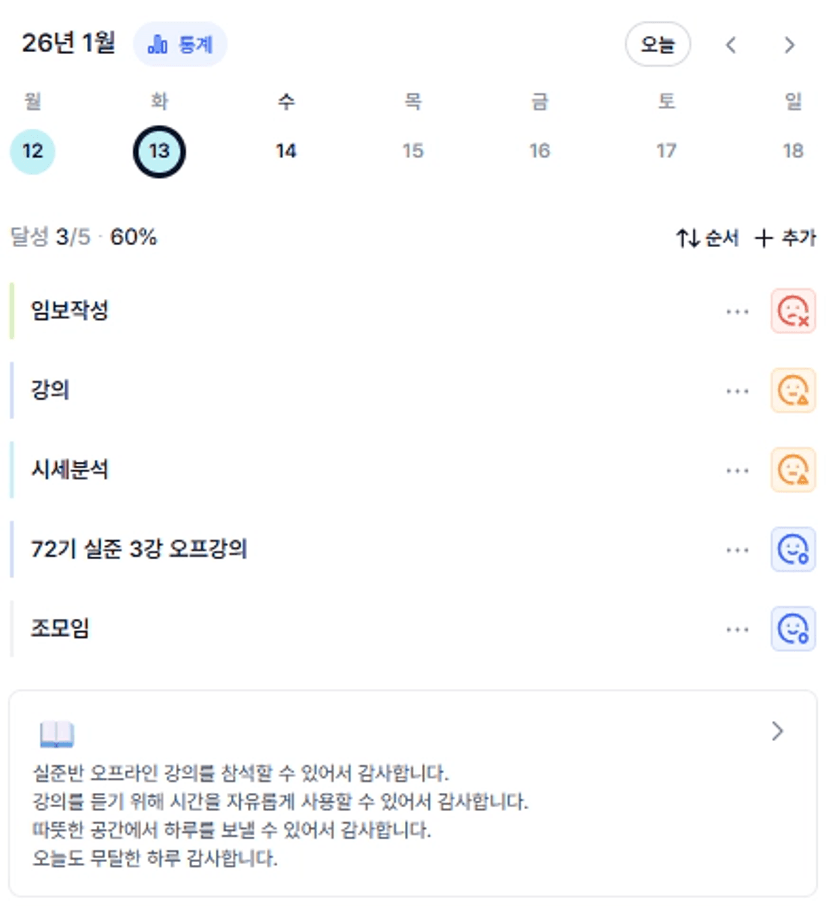Image resolution: width=827 pixels, height=906 pixels.
Task: Open more options for 강의
Action: coord(738,390)
